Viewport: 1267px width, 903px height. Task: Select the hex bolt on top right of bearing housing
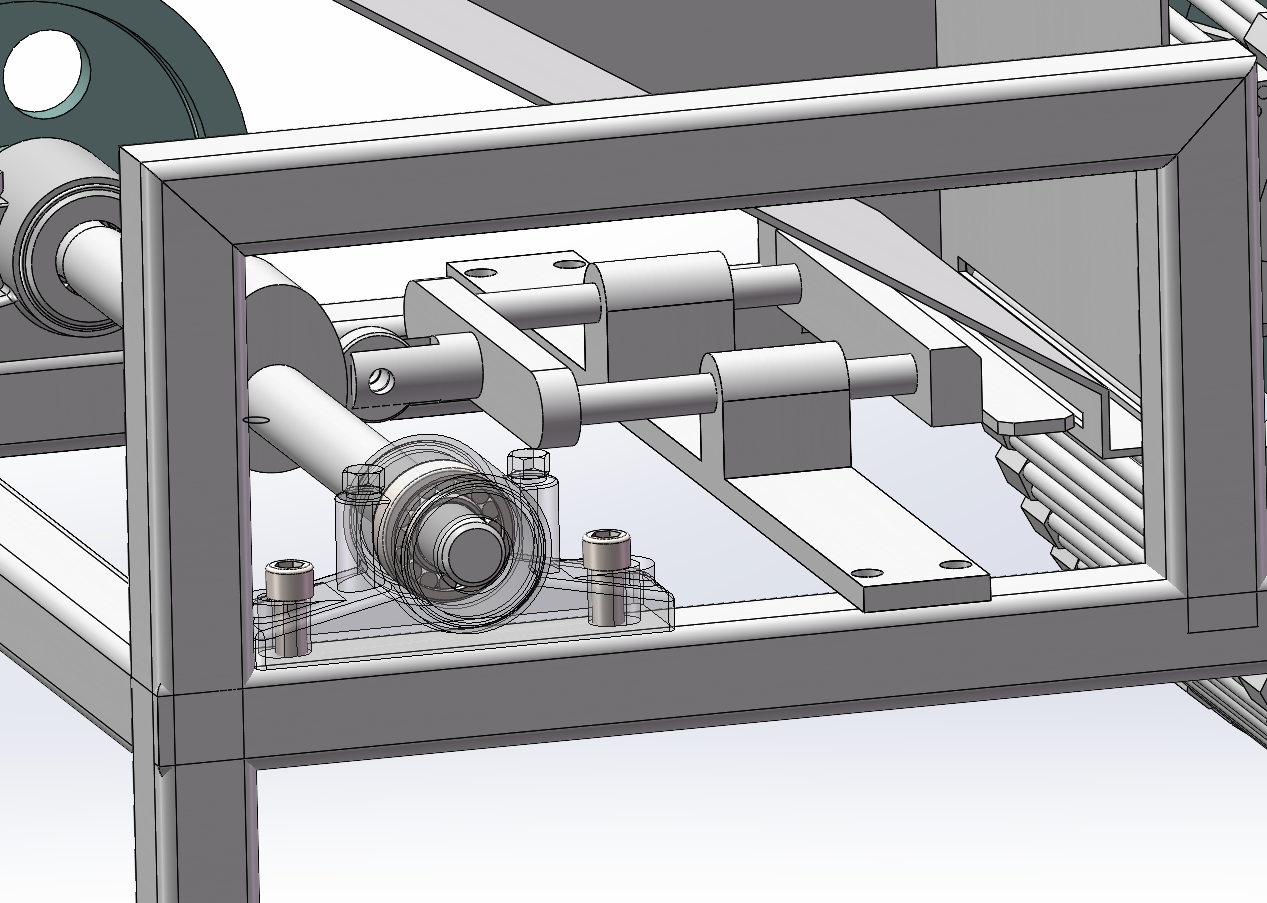528,468
